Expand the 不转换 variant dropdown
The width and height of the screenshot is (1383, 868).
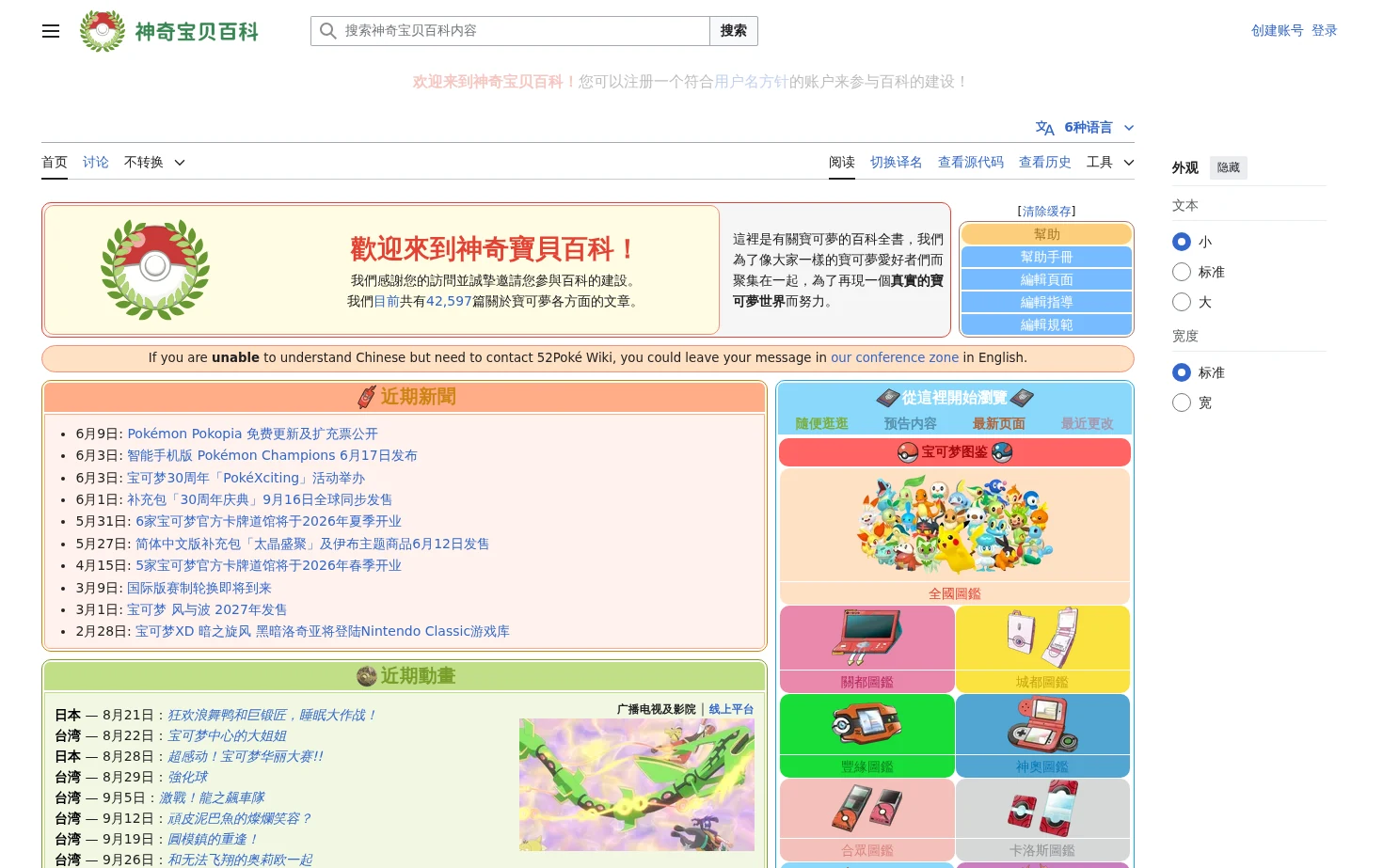tap(154, 163)
